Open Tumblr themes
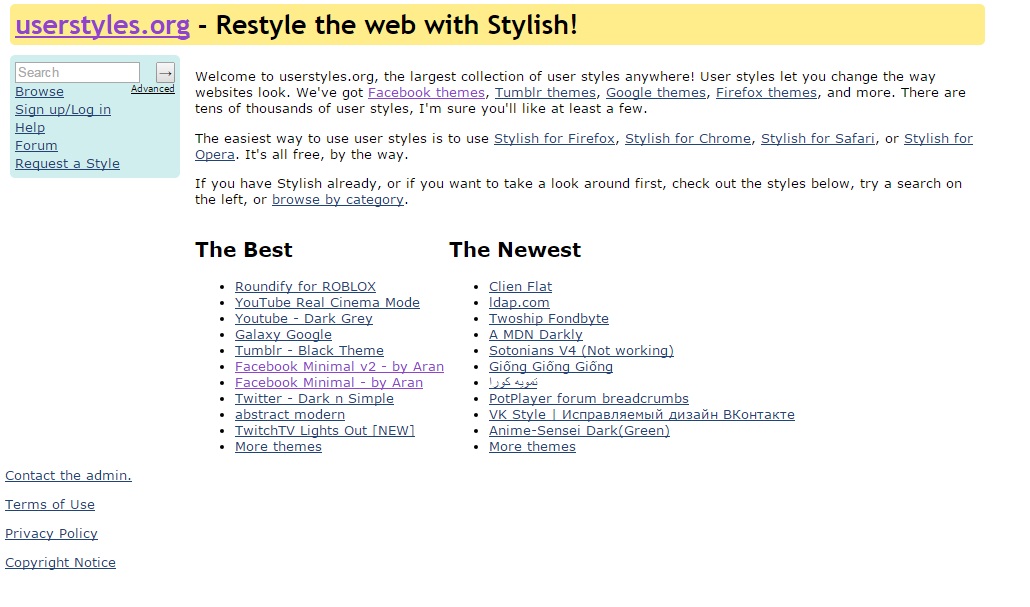 [x=545, y=92]
